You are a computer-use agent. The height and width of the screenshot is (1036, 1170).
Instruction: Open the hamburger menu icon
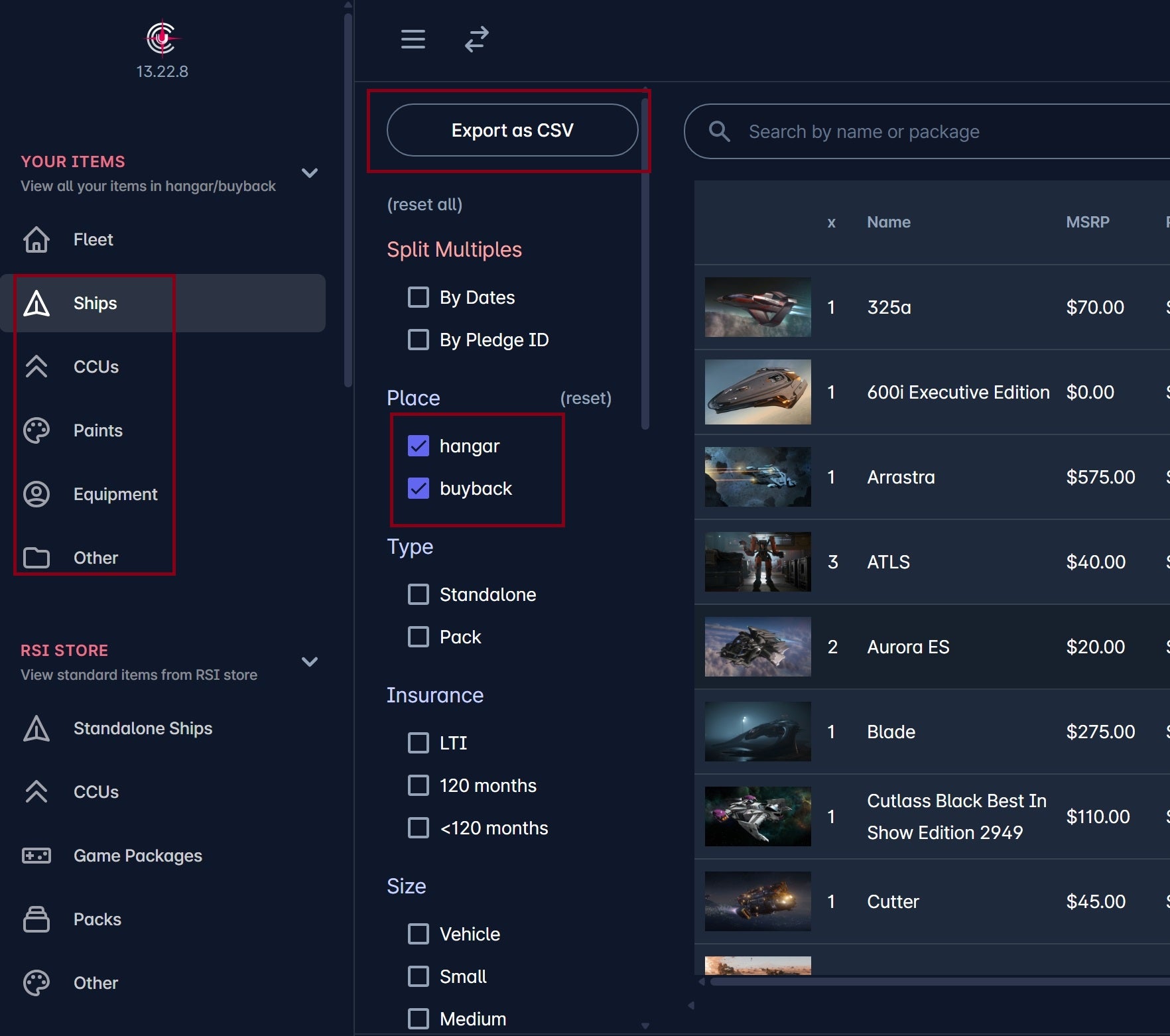[413, 39]
